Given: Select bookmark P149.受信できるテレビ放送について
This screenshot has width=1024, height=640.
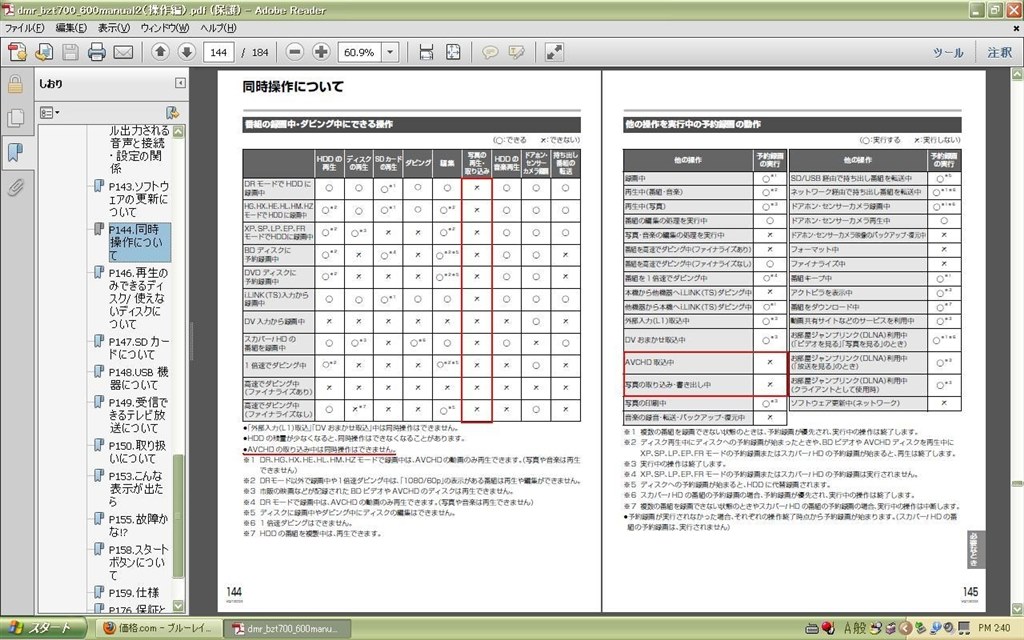Looking at the screenshot, I should 139,415.
